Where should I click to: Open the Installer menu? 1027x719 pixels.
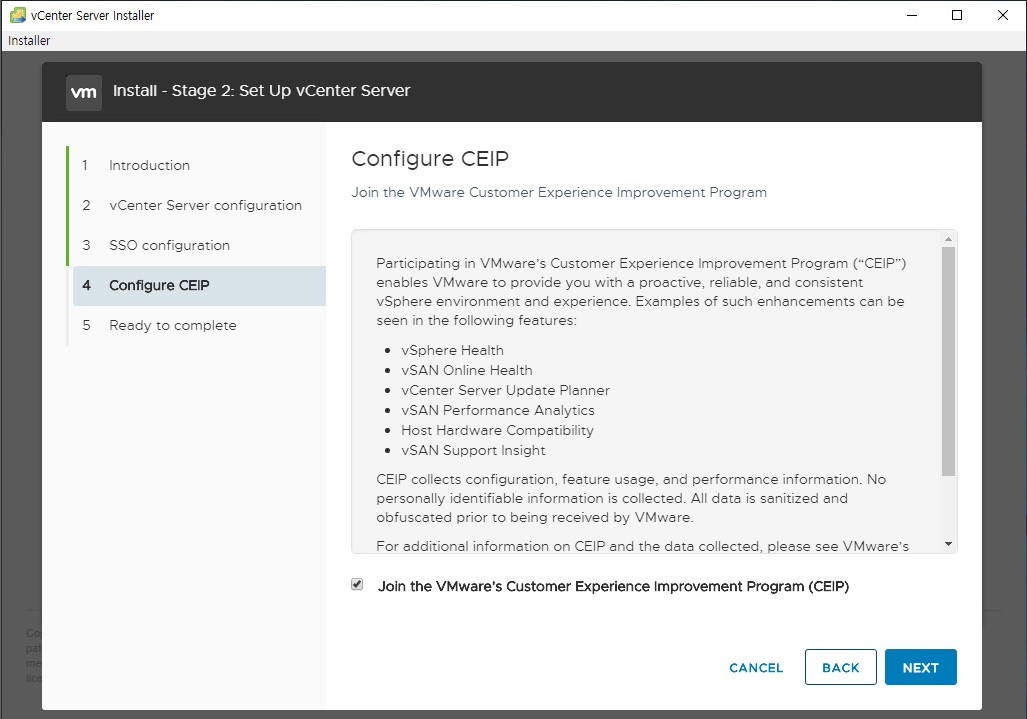[29, 41]
